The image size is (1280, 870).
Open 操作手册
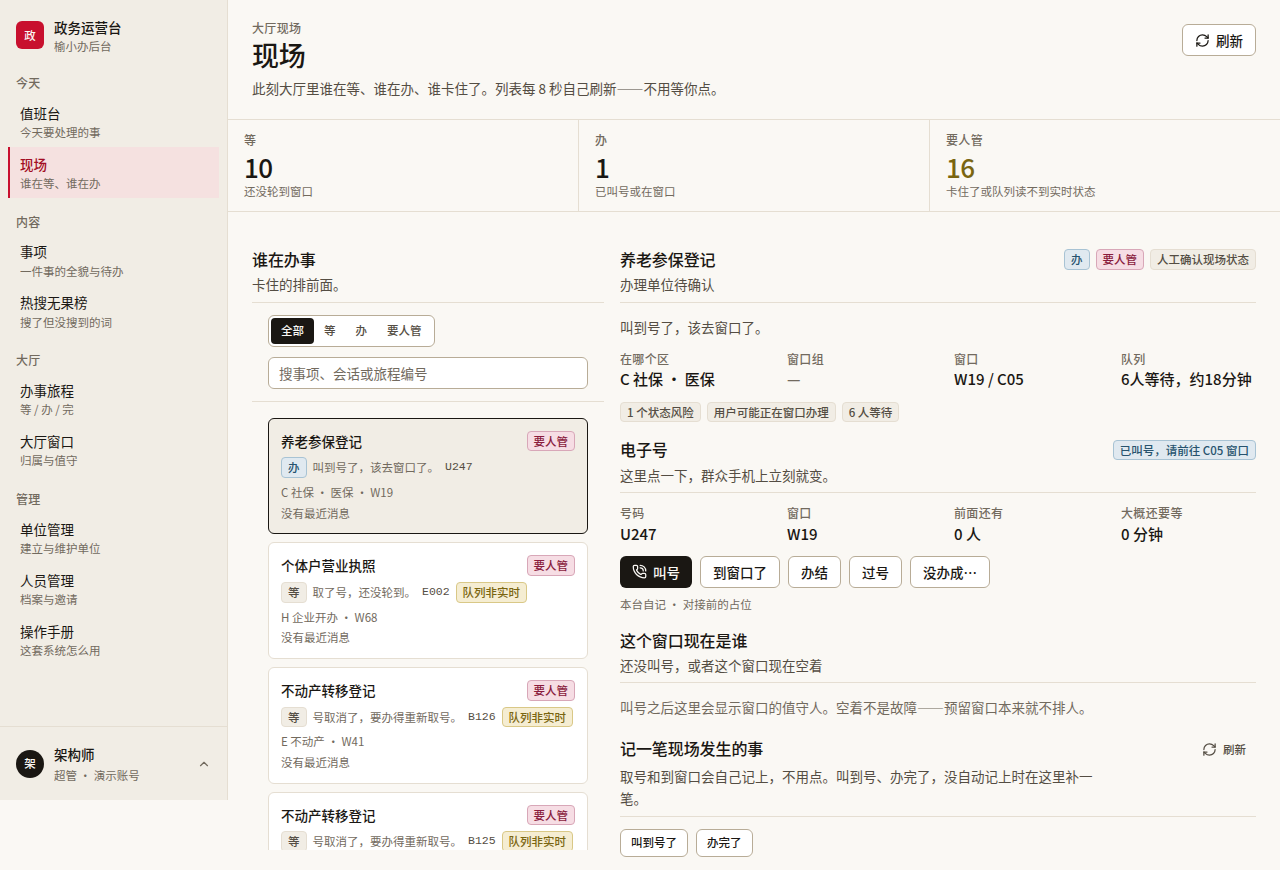[x=113, y=640]
